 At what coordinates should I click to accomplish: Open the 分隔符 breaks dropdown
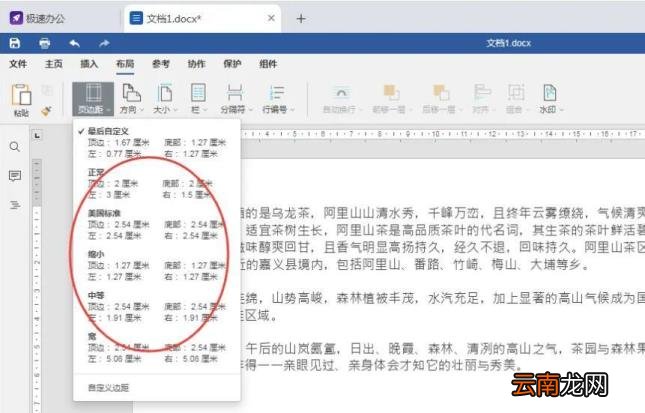[x=236, y=99]
